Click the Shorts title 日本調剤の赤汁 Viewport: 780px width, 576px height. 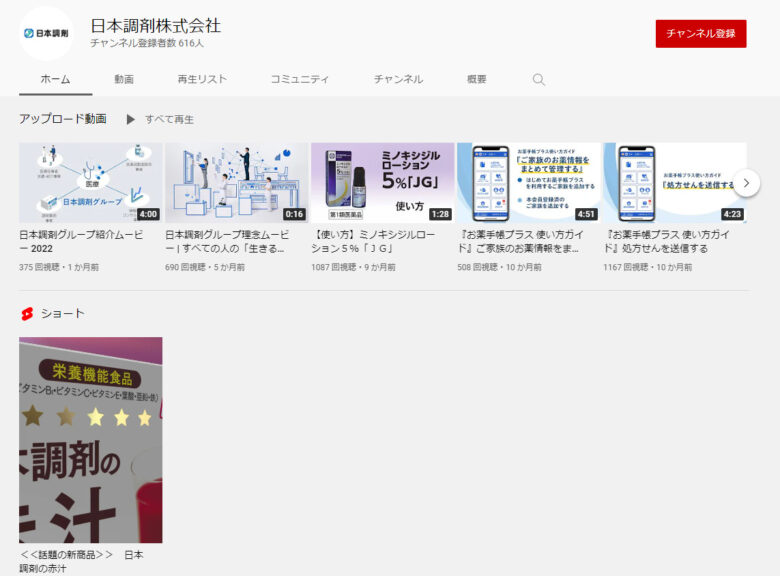click(x=82, y=561)
